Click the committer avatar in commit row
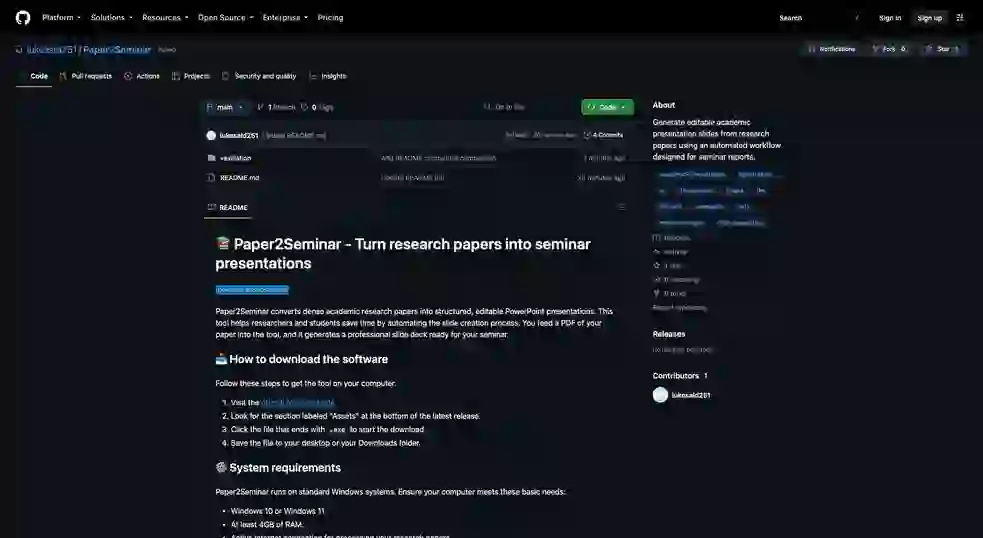Image resolution: width=983 pixels, height=538 pixels. [x=211, y=135]
